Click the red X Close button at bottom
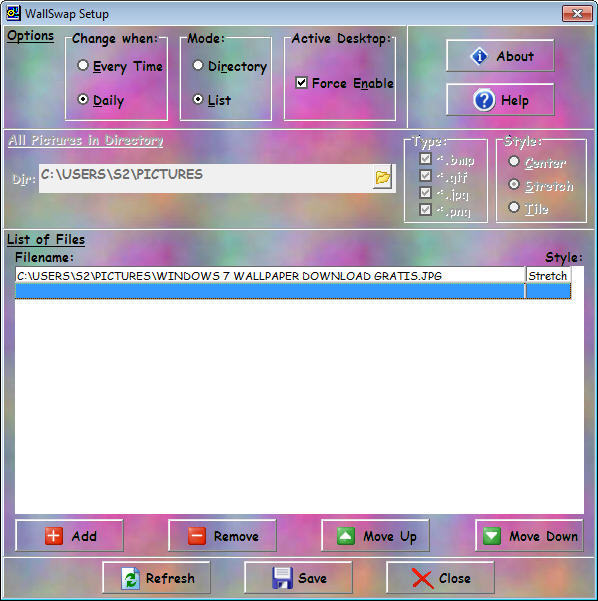Viewport: 598px width, 601px height. pos(440,578)
